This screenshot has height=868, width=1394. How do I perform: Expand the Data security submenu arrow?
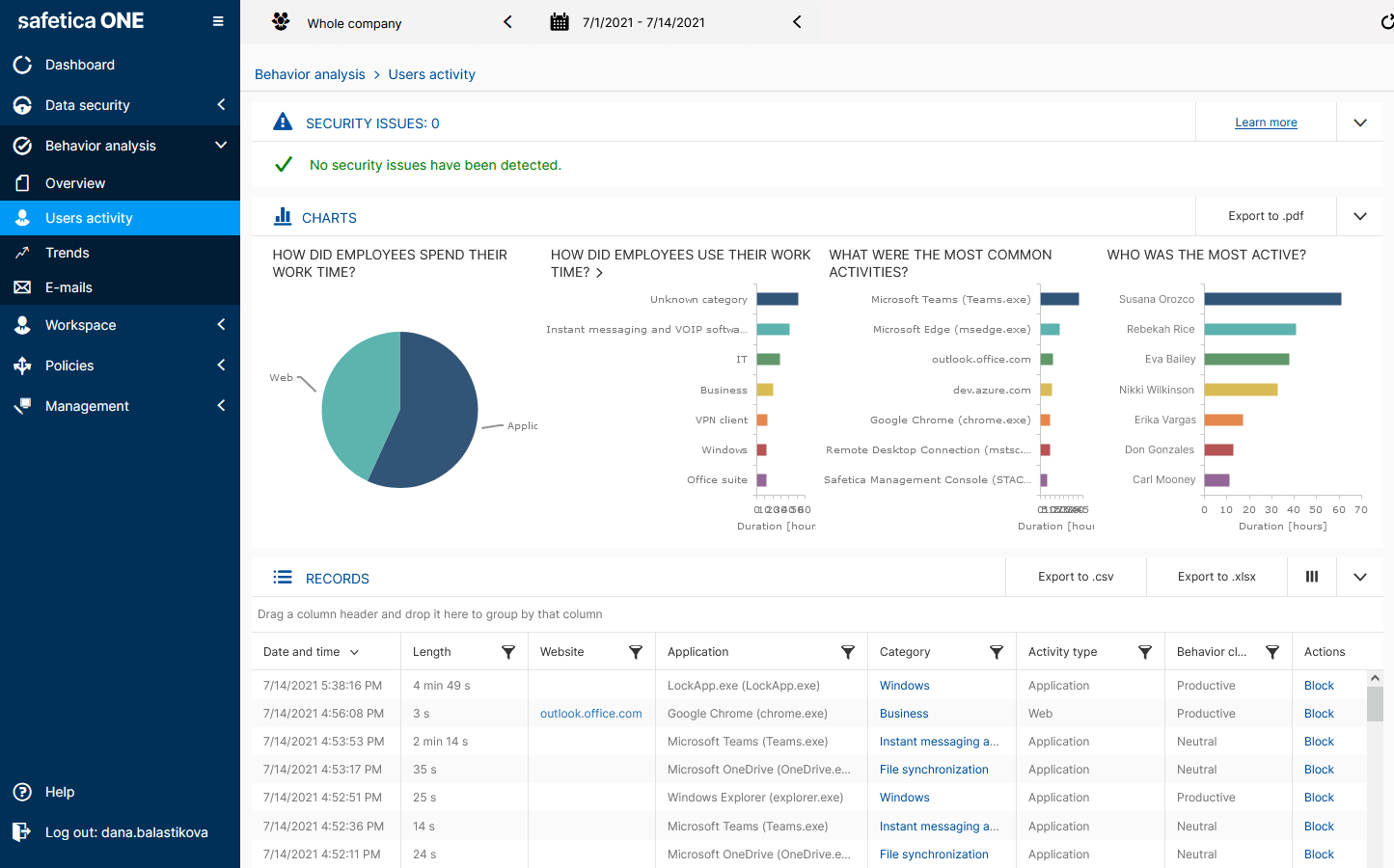(x=221, y=104)
